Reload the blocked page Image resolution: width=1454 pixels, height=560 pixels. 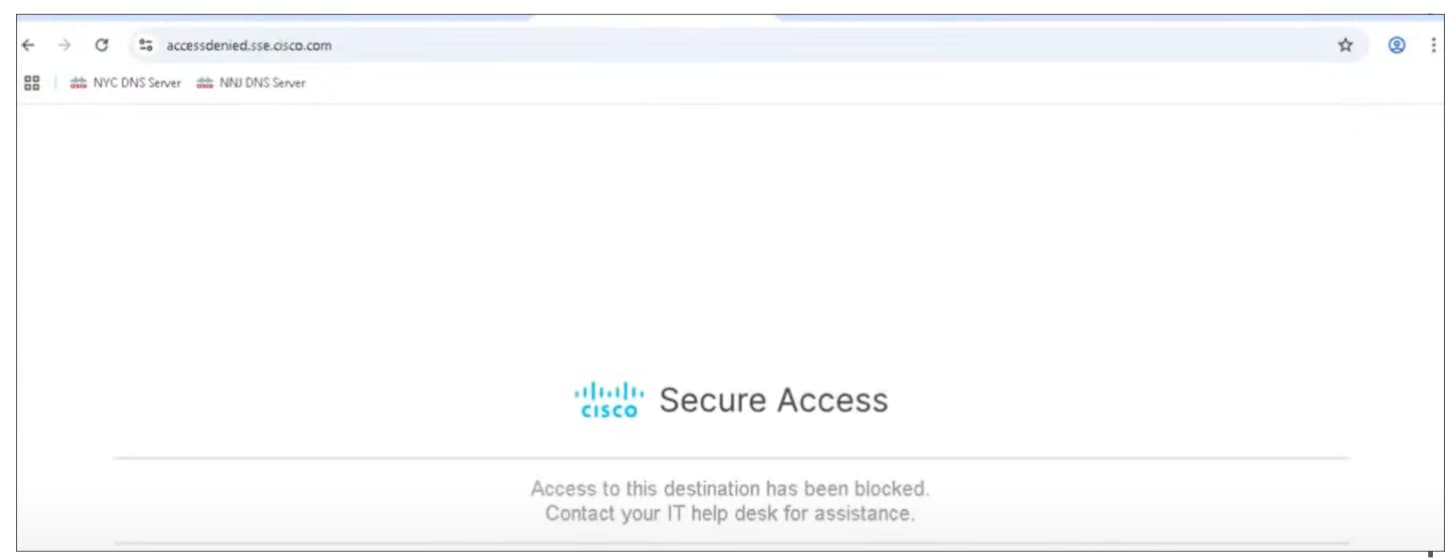[101, 45]
